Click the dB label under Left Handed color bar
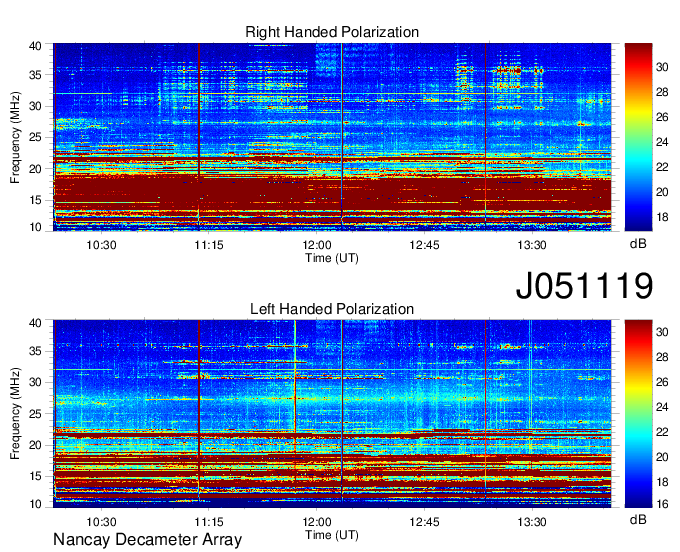This screenshot has width=680, height=552. point(638,519)
